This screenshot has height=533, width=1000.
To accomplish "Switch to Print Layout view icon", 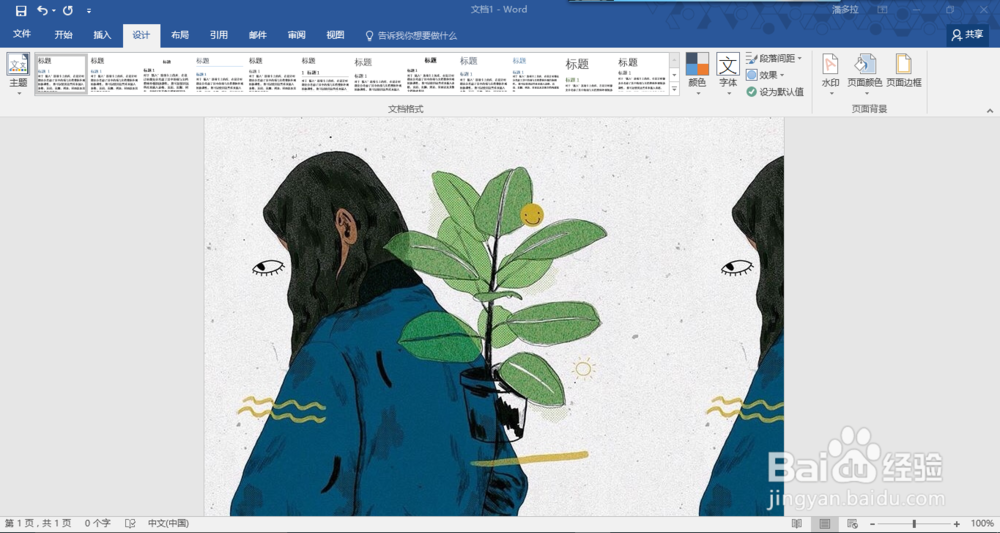I will coord(825,523).
